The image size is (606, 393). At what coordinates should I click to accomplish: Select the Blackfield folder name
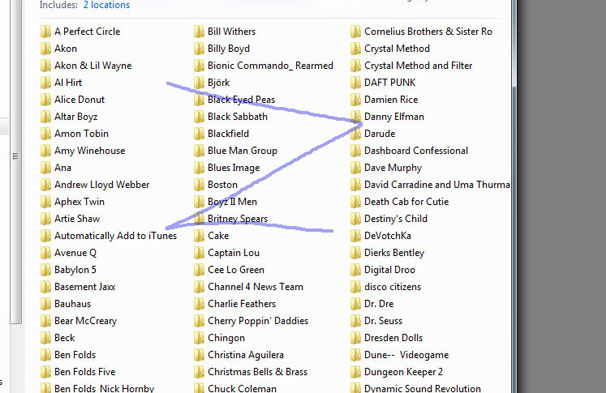pyautogui.click(x=228, y=134)
